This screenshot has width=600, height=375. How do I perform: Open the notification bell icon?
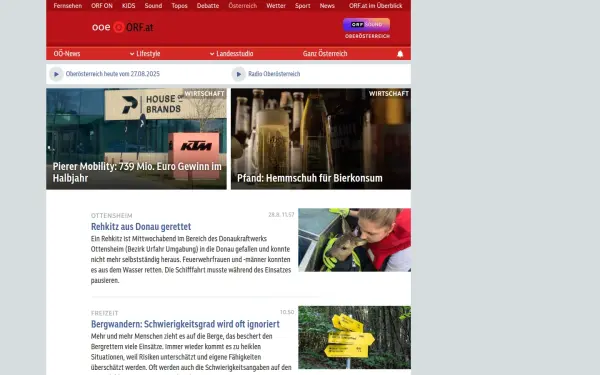(x=400, y=54)
